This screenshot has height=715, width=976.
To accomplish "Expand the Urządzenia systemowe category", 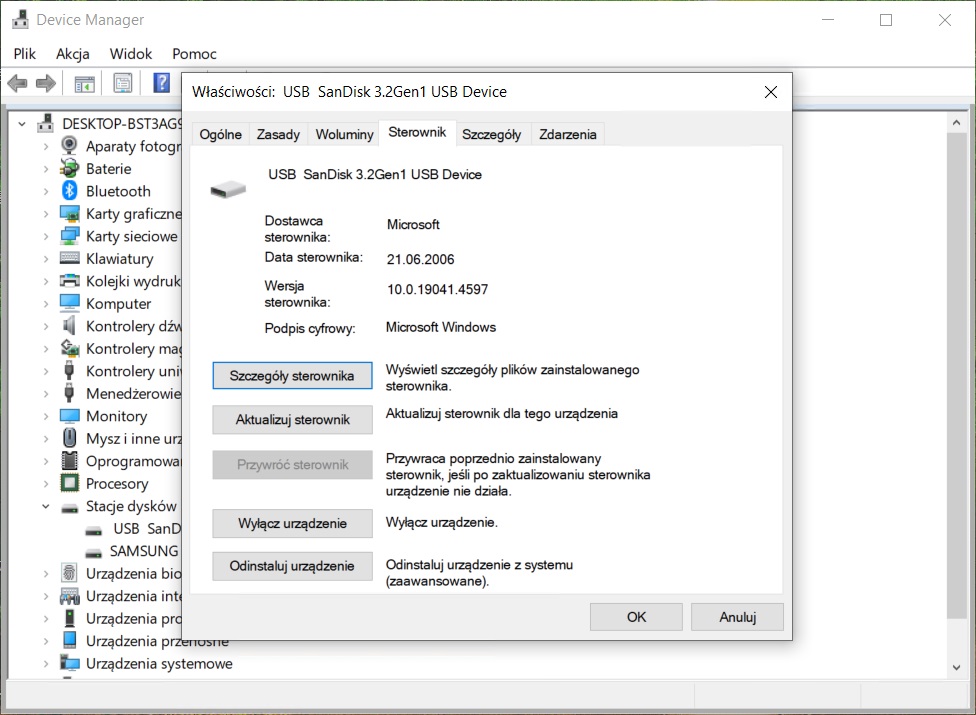I will [45, 663].
